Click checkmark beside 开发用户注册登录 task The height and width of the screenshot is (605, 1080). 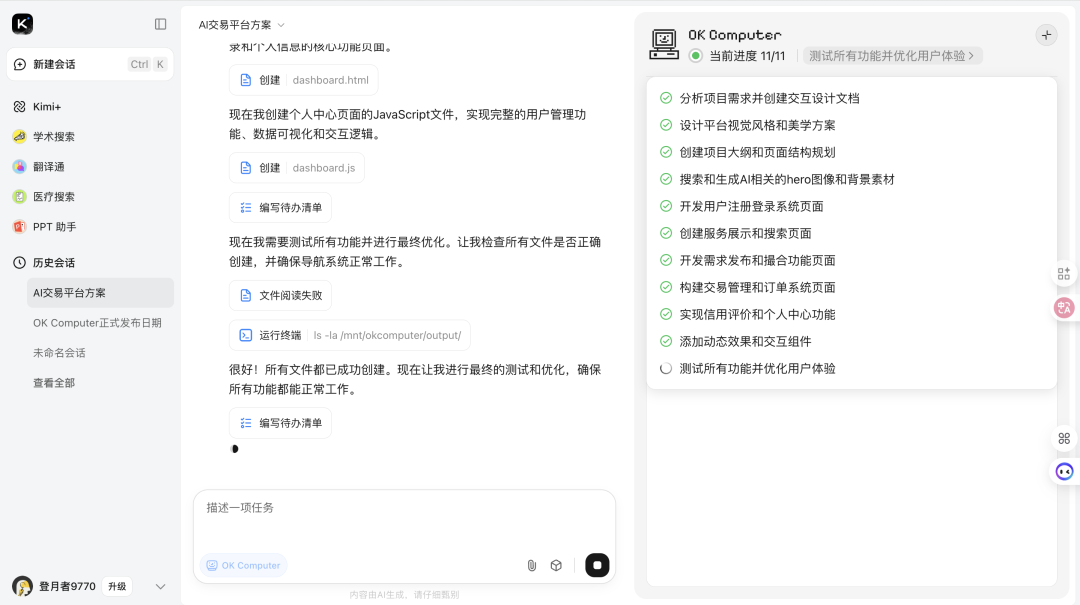[665, 206]
